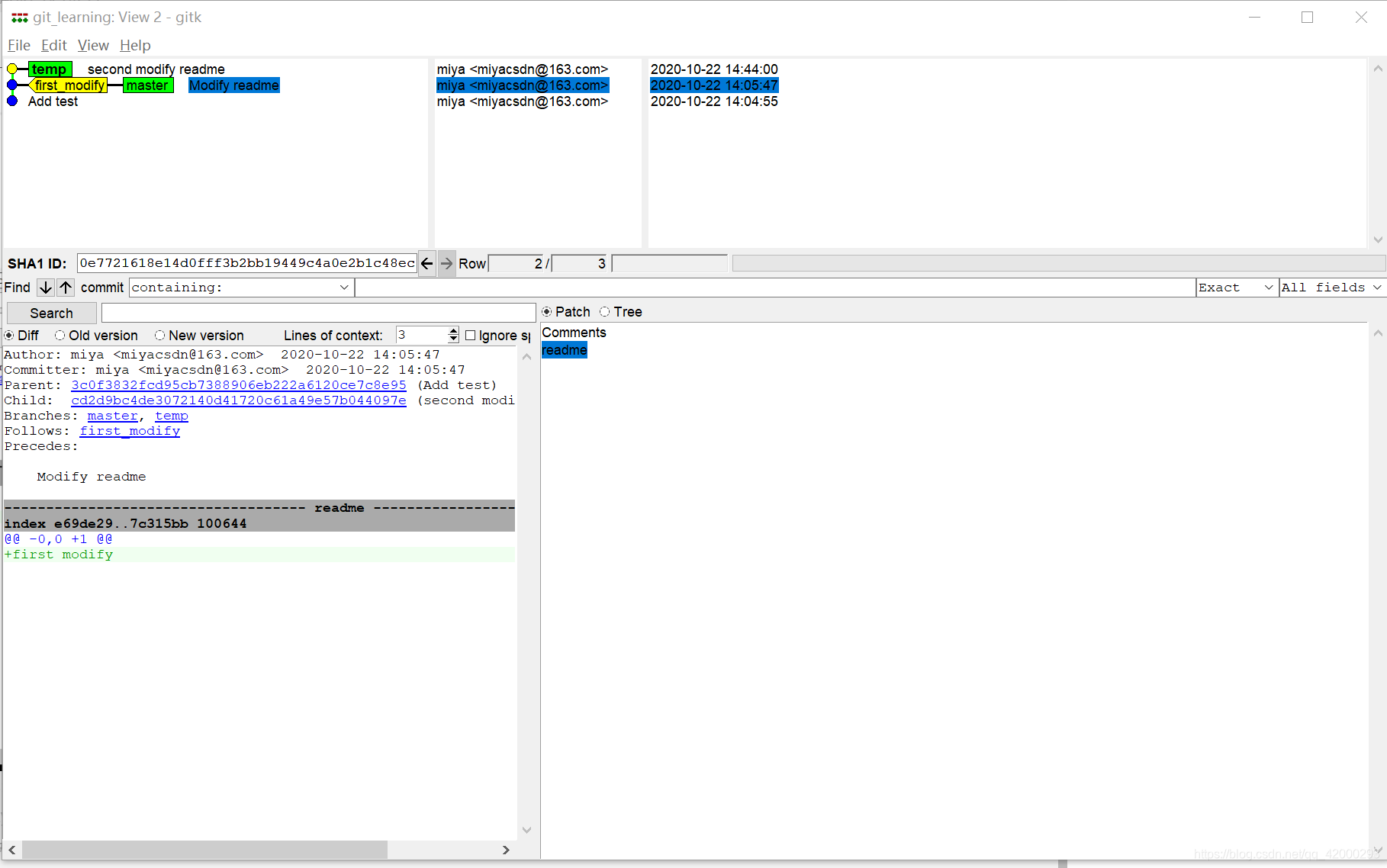Find previous commit with up arrow
Screen dimensions: 1387x868
[x=66, y=288]
